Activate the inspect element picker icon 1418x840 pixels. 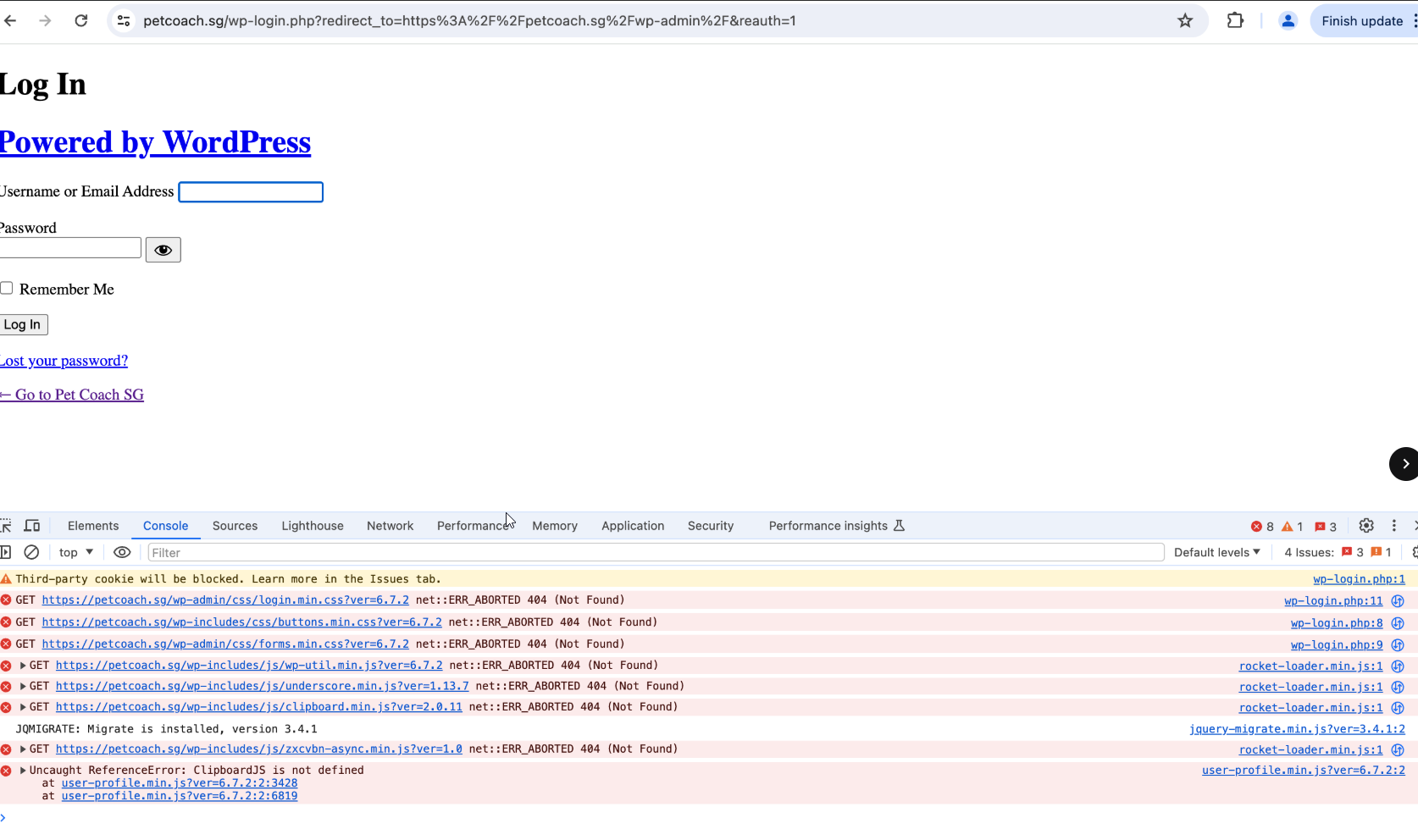coord(6,526)
